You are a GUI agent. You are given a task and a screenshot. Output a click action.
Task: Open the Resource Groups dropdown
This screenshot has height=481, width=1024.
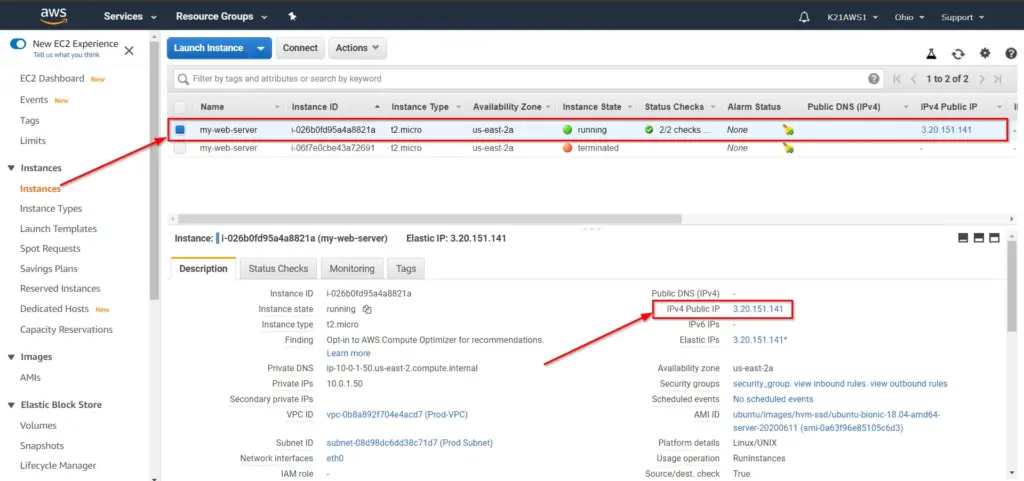point(221,17)
